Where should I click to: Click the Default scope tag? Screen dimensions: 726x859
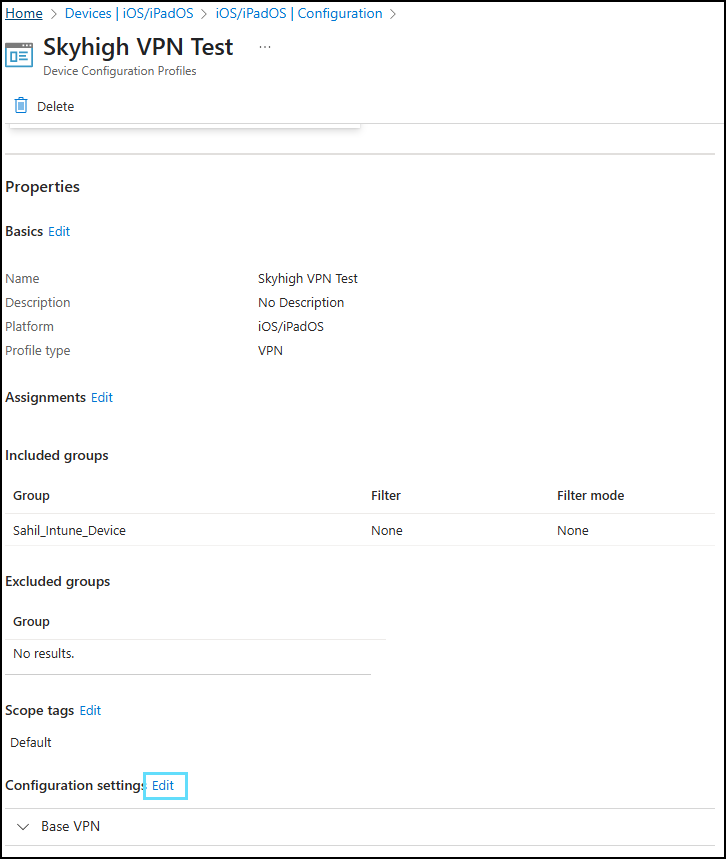click(31, 742)
